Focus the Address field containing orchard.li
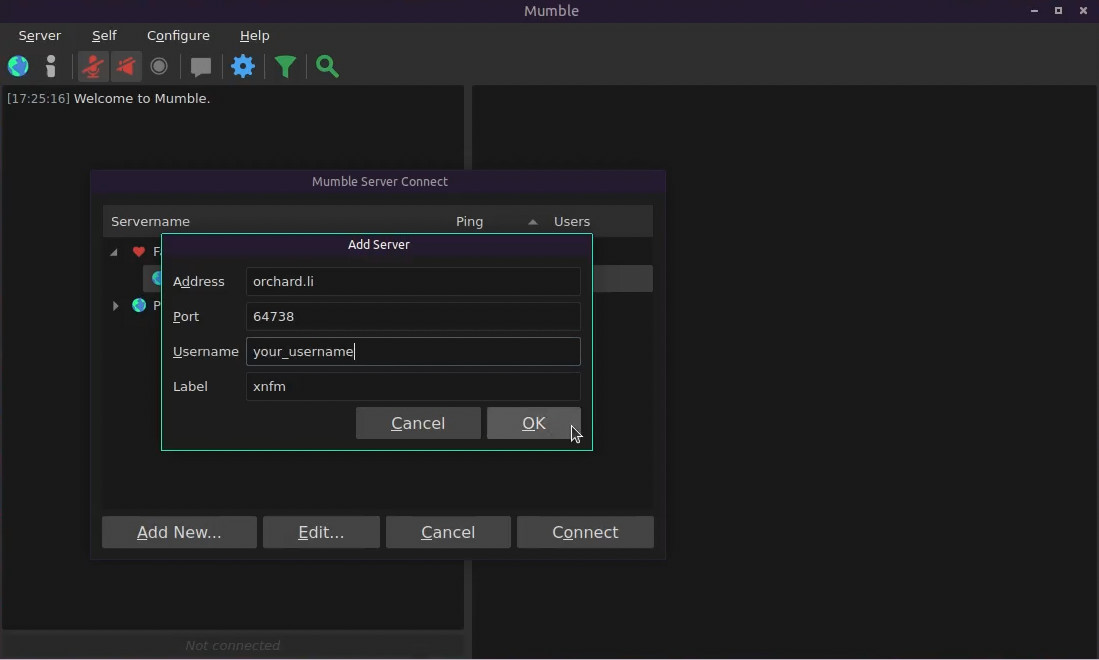 (413, 282)
